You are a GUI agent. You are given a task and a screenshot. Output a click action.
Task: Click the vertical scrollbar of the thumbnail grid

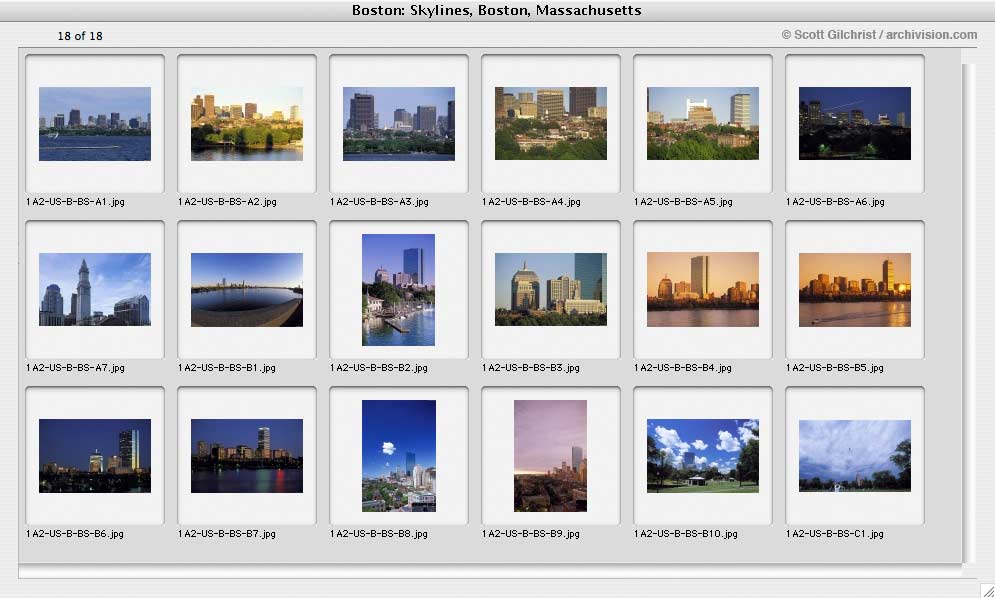(968, 312)
